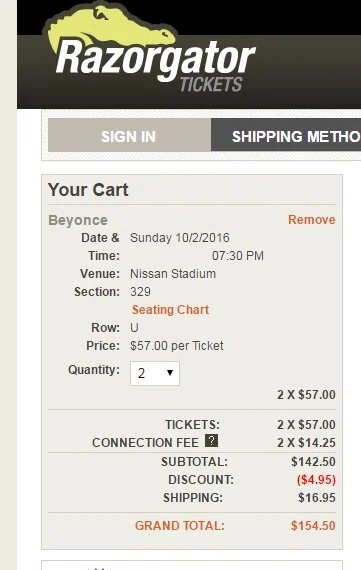This screenshot has width=361, height=570.
Task: Click the Nissan Stadium venue text
Action: [x=173, y=274]
